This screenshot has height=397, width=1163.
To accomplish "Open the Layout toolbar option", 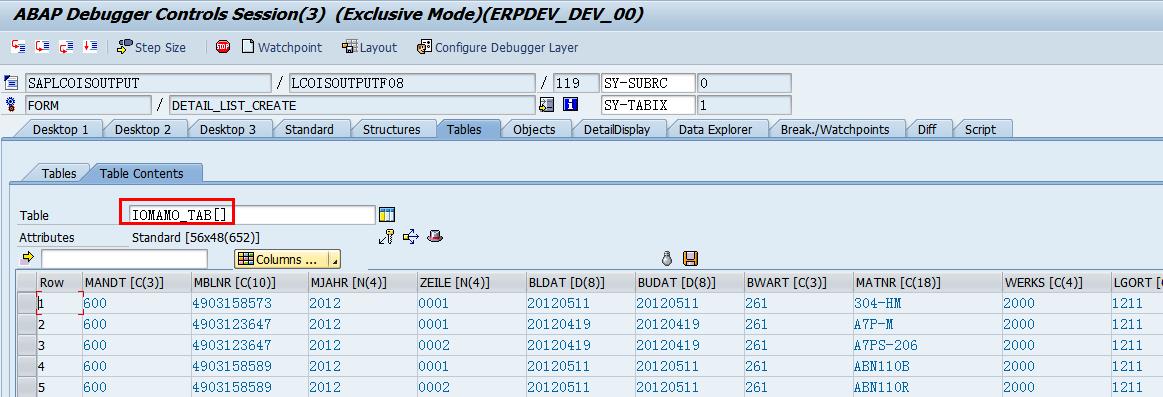I will [x=369, y=47].
